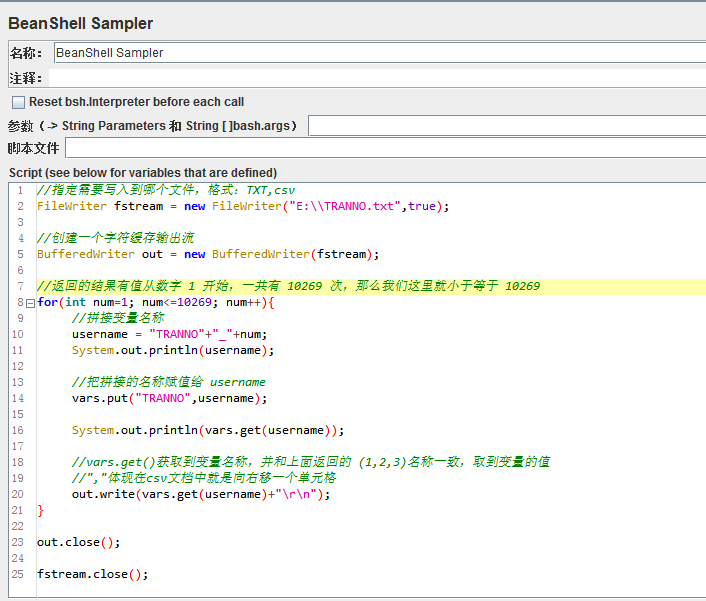Click the comment ending with username on line 13
This screenshot has height=601, width=706.
click(169, 382)
